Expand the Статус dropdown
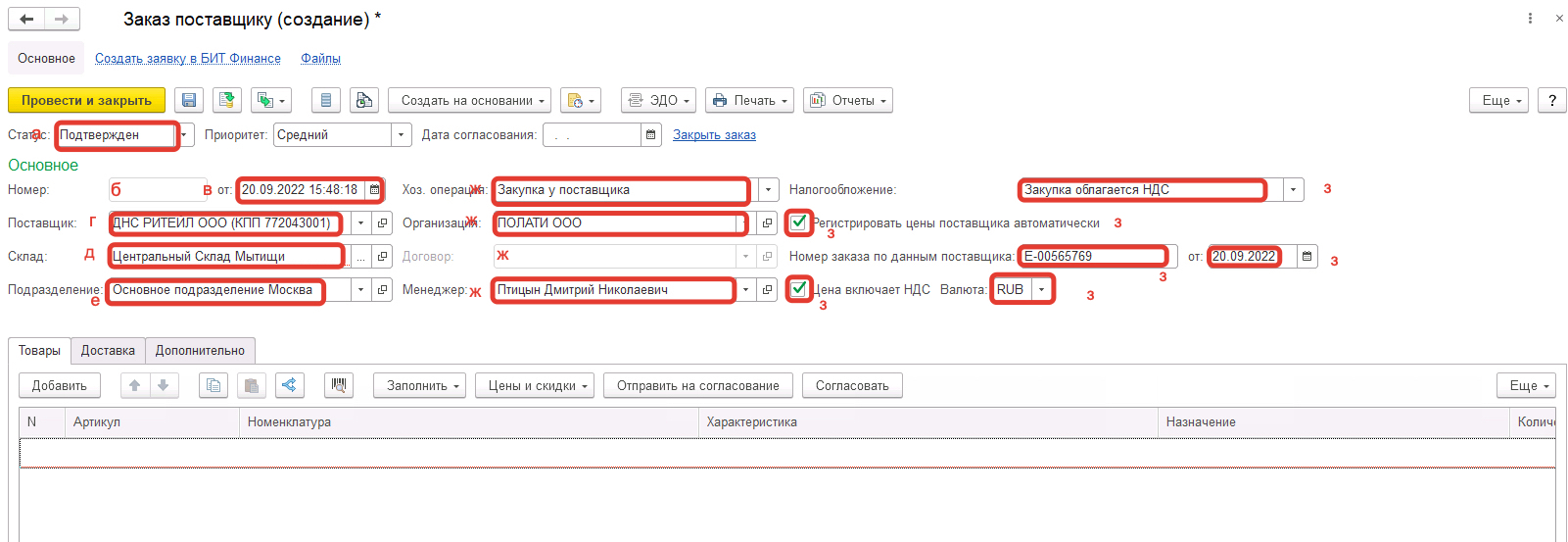The height and width of the screenshot is (542, 1568). tap(185, 135)
